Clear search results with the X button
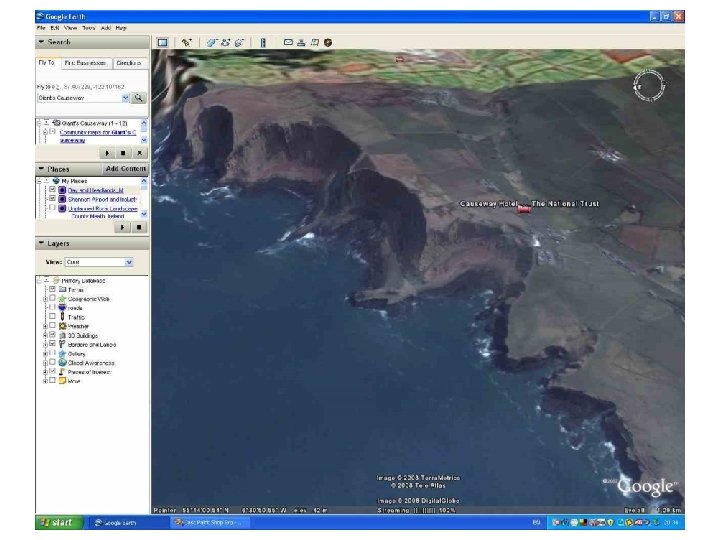 tap(139, 153)
